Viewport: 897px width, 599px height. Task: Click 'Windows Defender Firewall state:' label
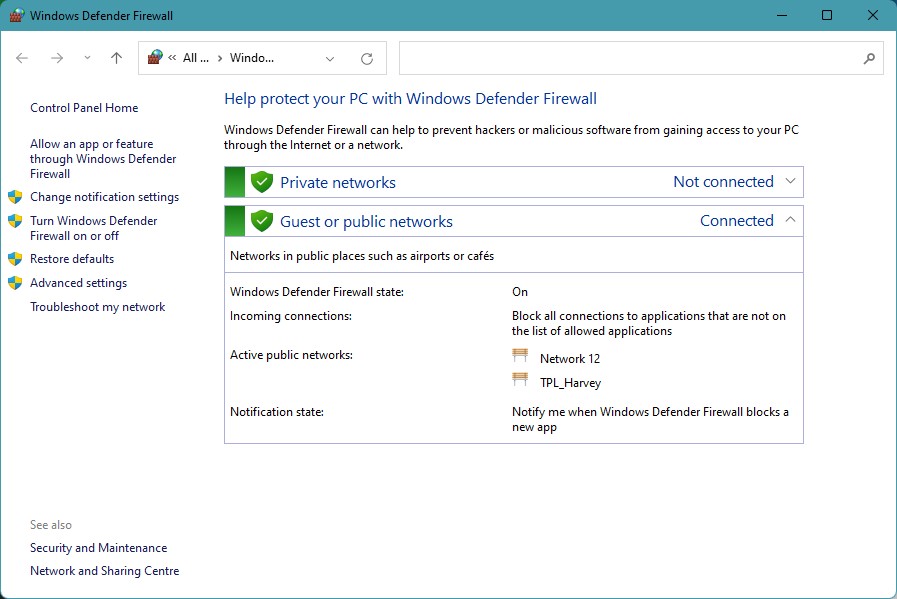point(316,292)
